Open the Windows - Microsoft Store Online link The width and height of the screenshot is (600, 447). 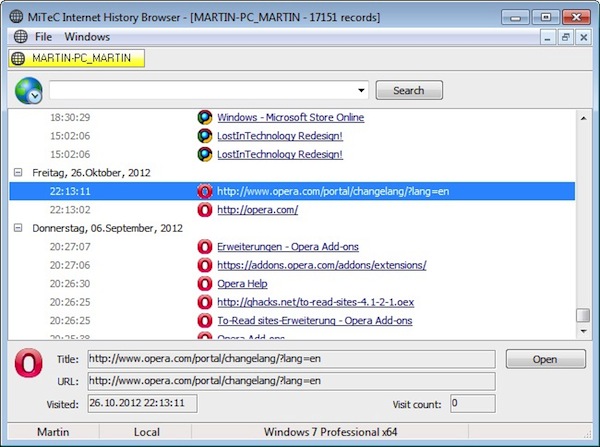(x=290, y=117)
